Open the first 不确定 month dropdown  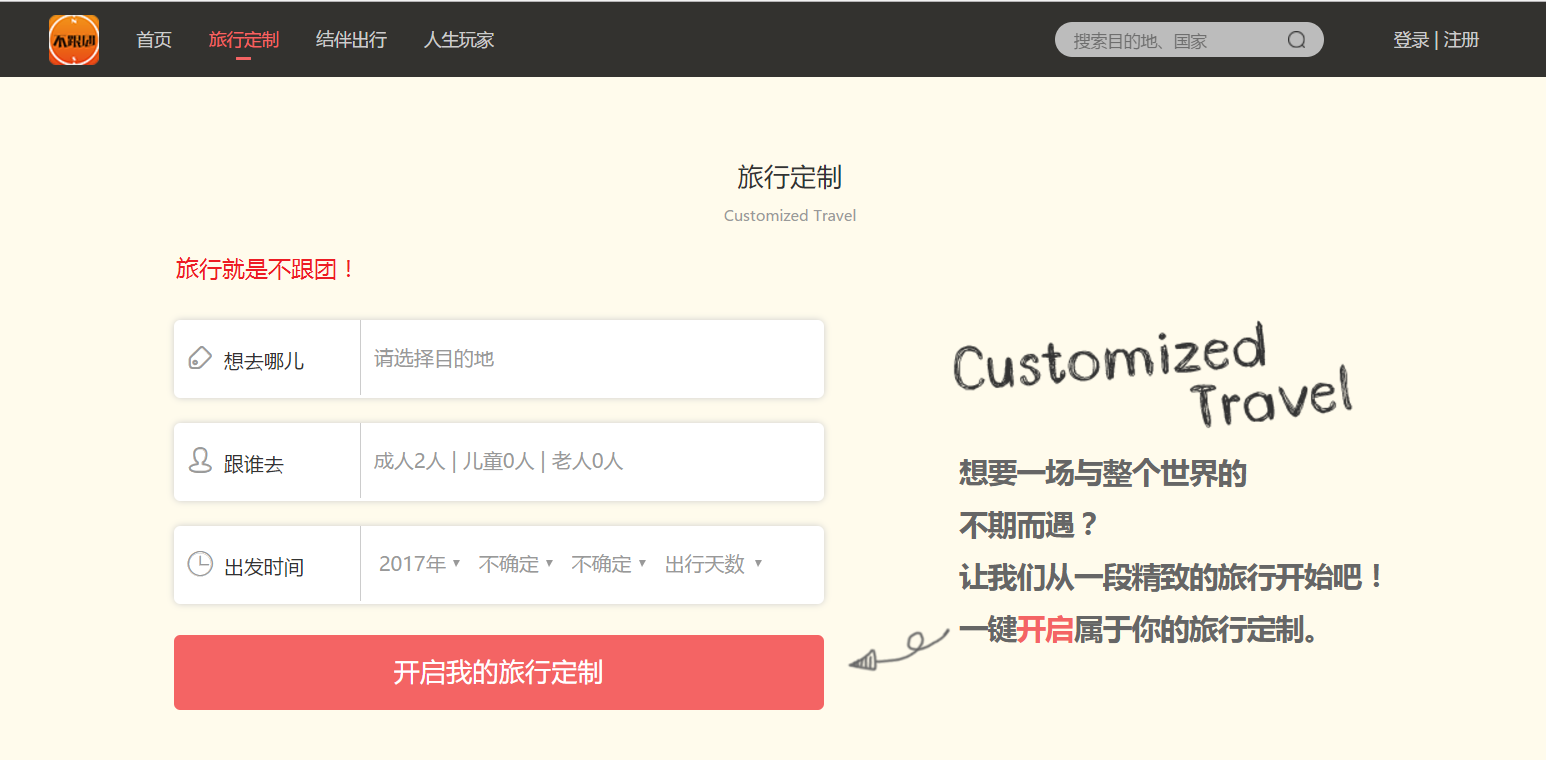515,564
